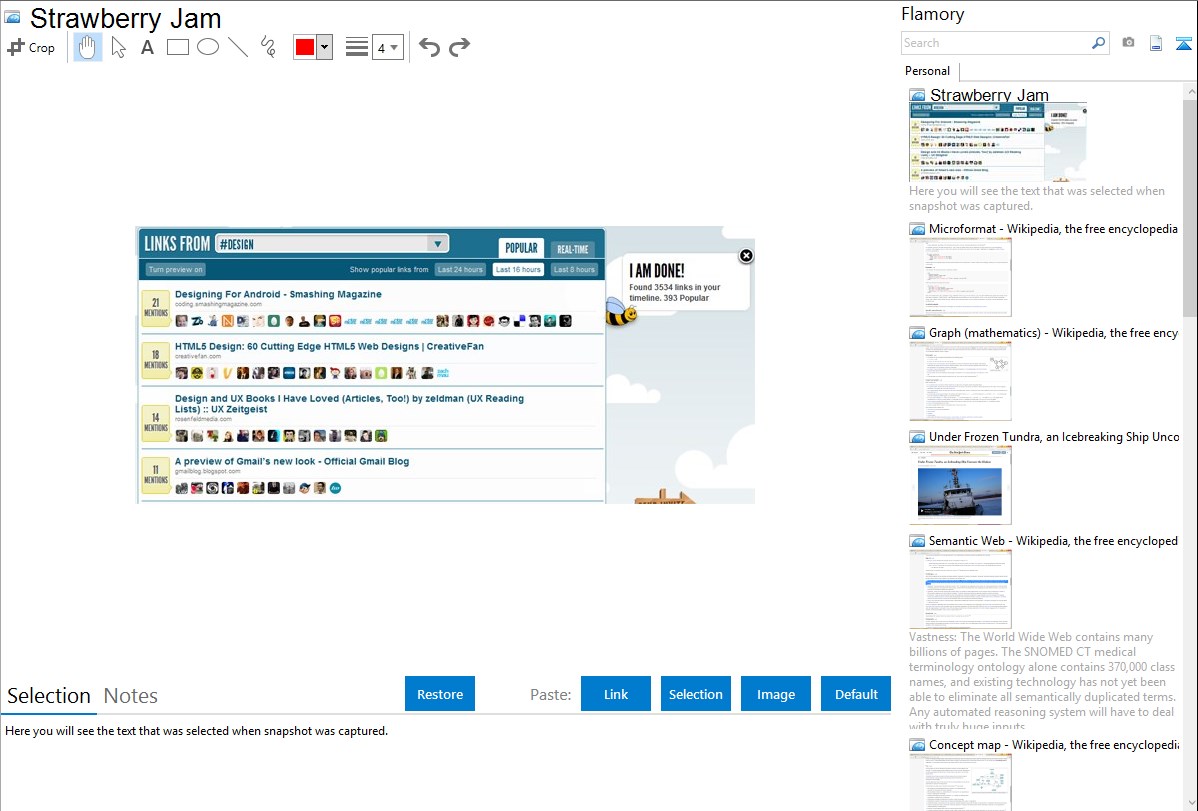Open the line width 4 dropdown
This screenshot has height=811, width=1198.
click(x=387, y=47)
